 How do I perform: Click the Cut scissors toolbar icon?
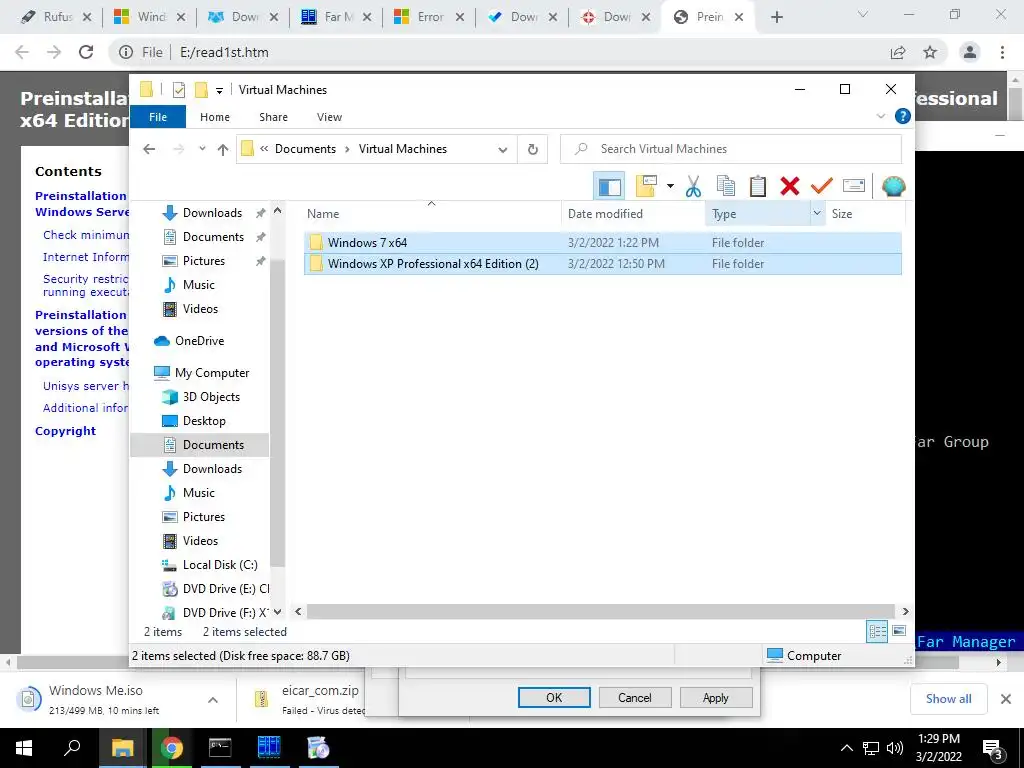point(693,187)
